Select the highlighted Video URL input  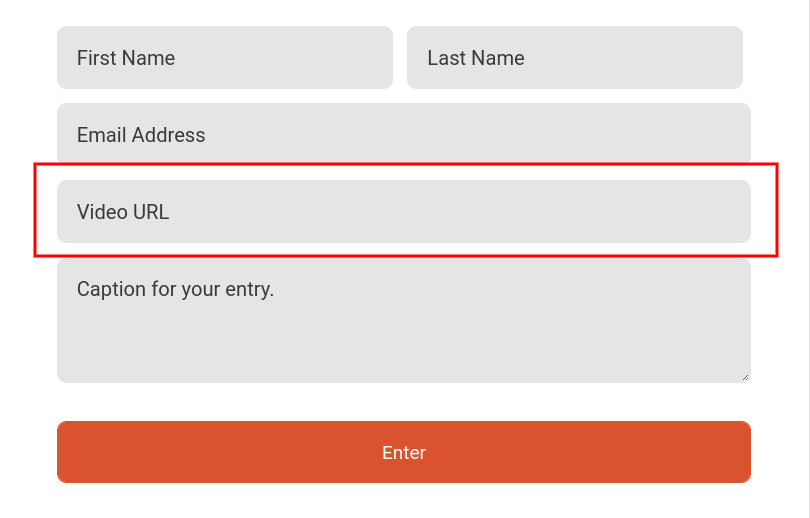403,211
